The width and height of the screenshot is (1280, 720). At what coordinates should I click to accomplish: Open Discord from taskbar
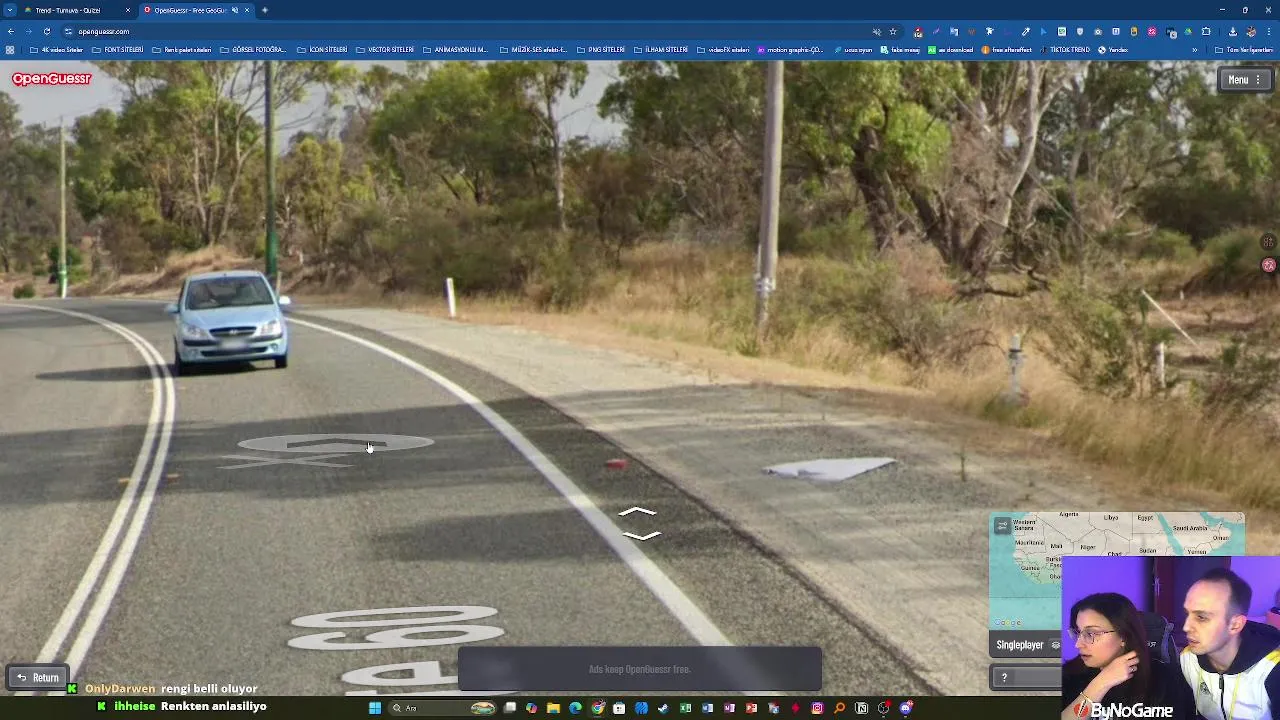(x=905, y=708)
